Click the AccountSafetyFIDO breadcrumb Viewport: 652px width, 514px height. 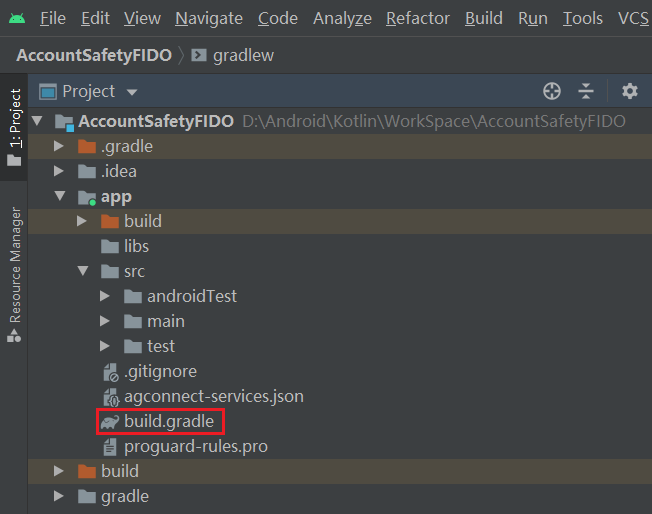coord(93,55)
